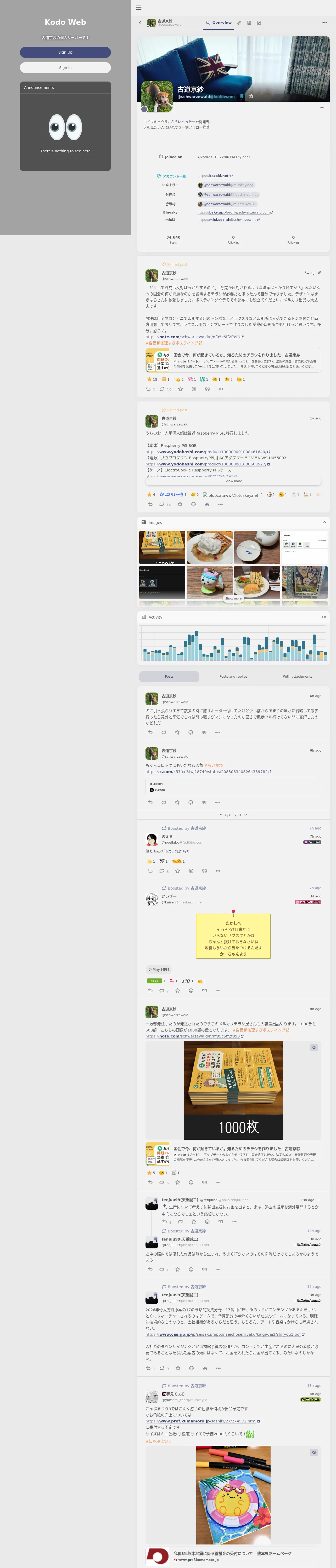
Task: Open the mixi.social profile link
Action: (229, 220)
